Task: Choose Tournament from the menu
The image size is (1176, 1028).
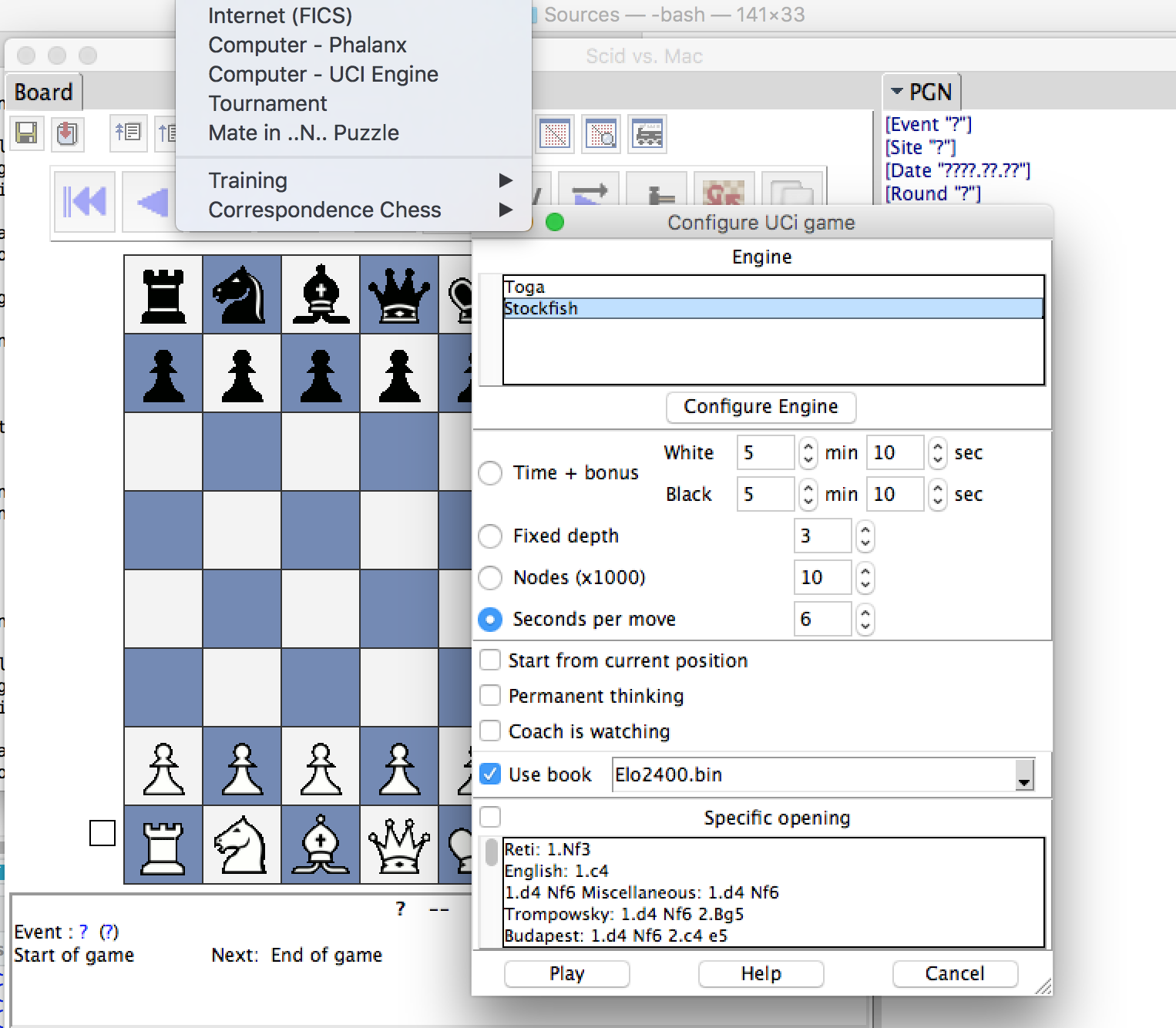Action: (354, 103)
